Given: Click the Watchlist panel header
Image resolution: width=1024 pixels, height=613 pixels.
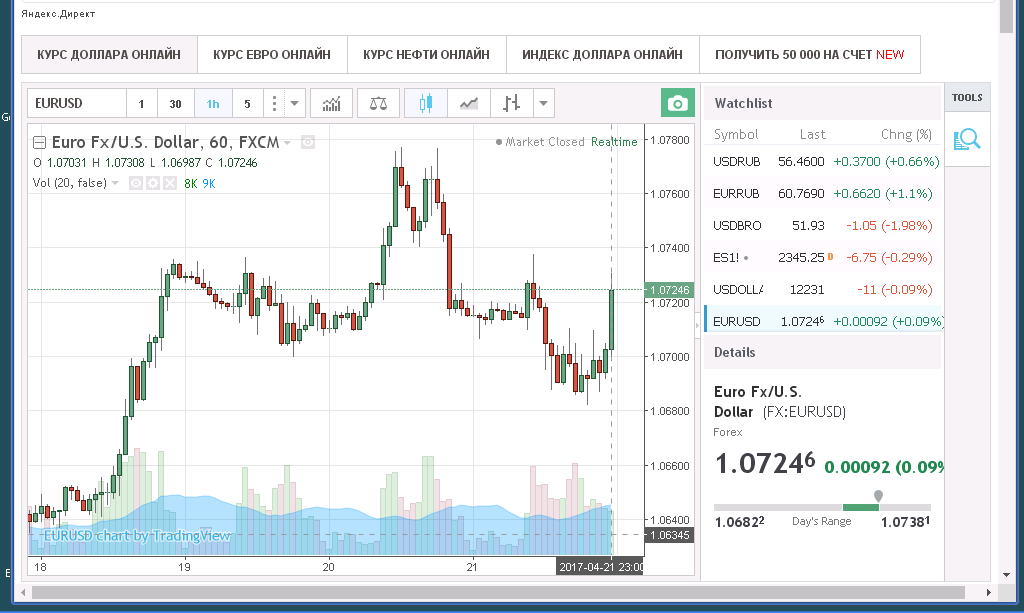Looking at the screenshot, I should pos(822,103).
